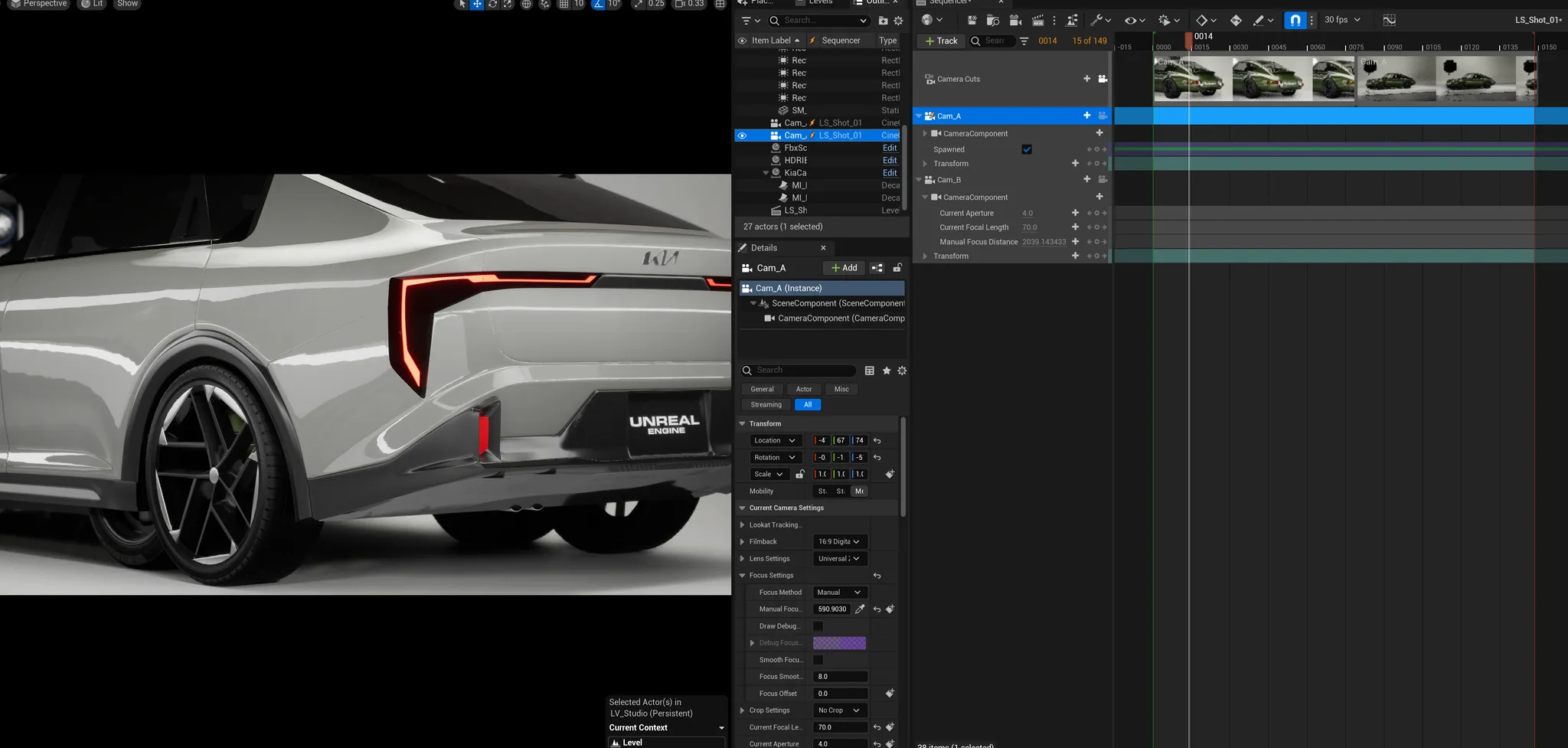
Task: Open Outliner settings gear icon
Action: [x=899, y=21]
